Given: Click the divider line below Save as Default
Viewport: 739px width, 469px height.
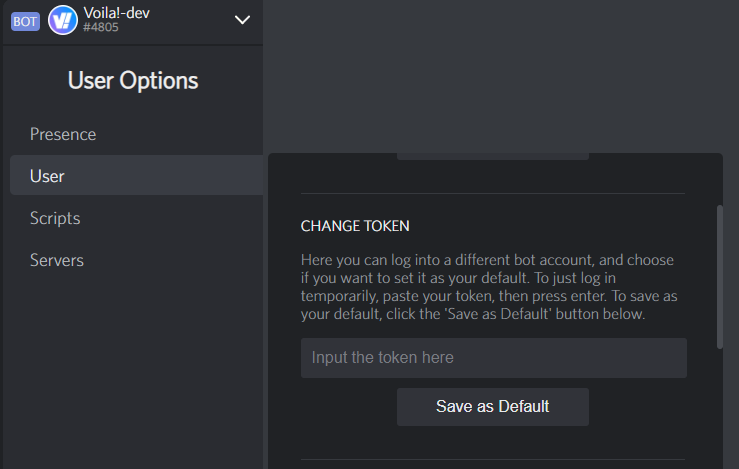Looking at the screenshot, I should 493,459.
